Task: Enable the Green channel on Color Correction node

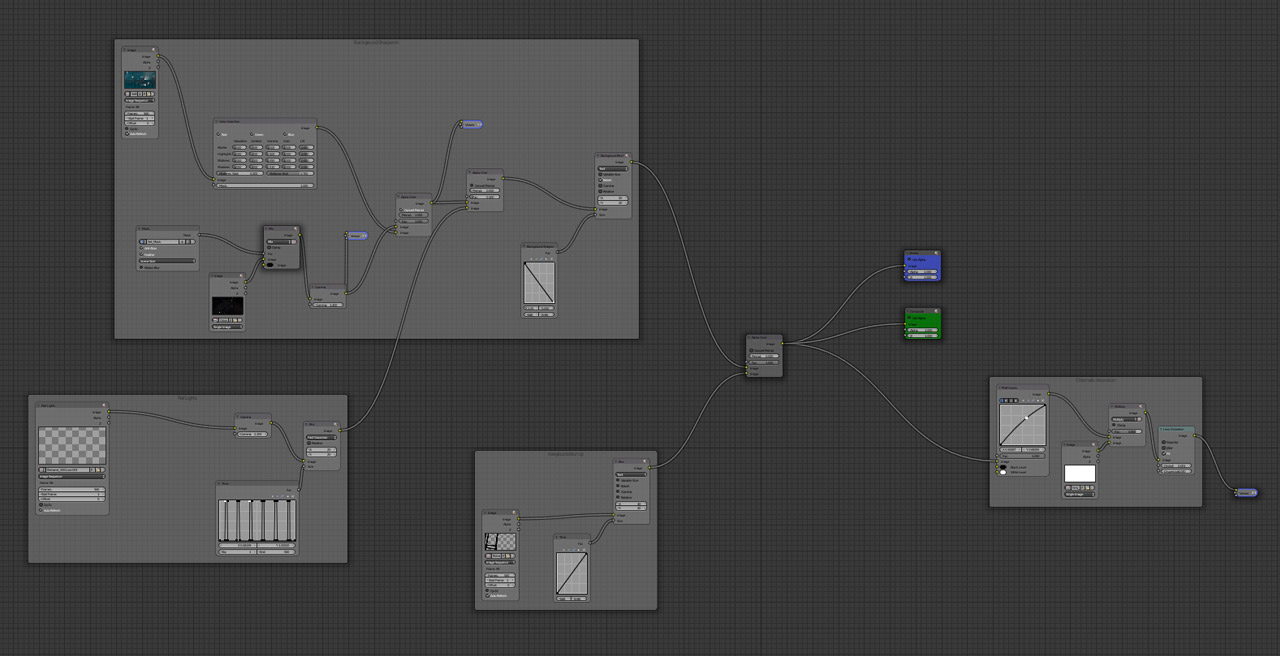Action: 251,134
